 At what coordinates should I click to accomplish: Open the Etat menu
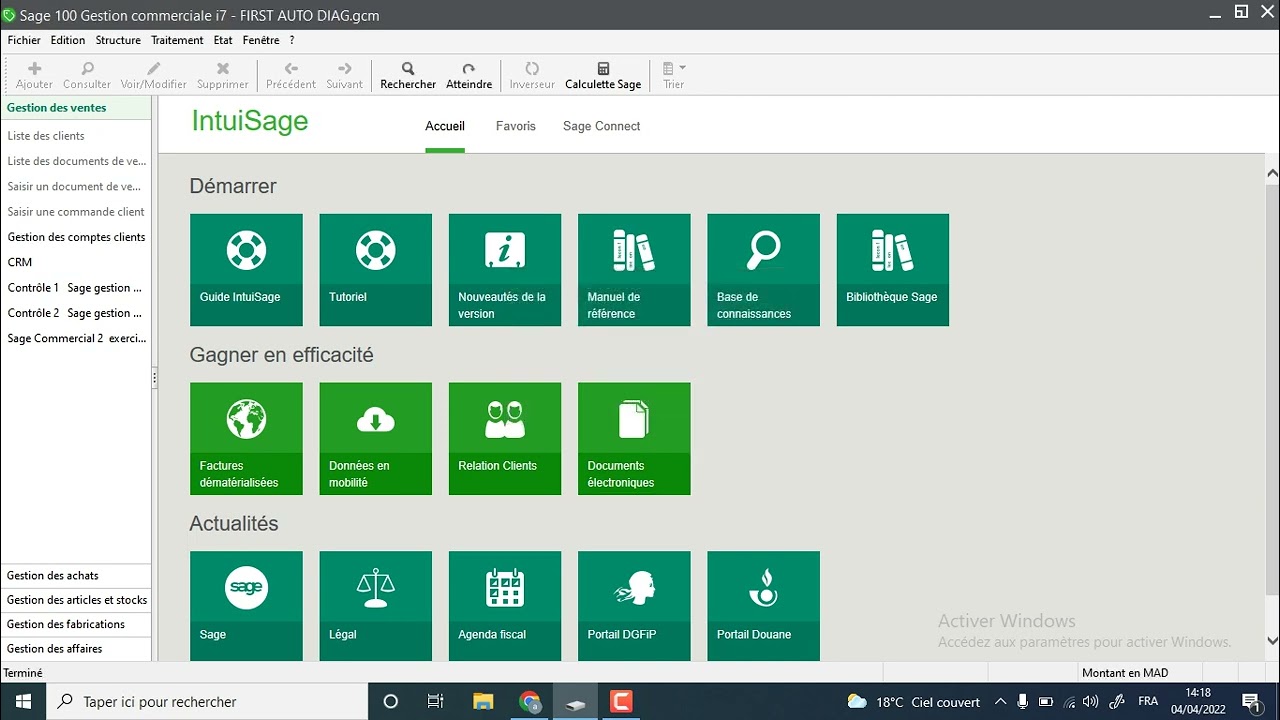tap(223, 40)
